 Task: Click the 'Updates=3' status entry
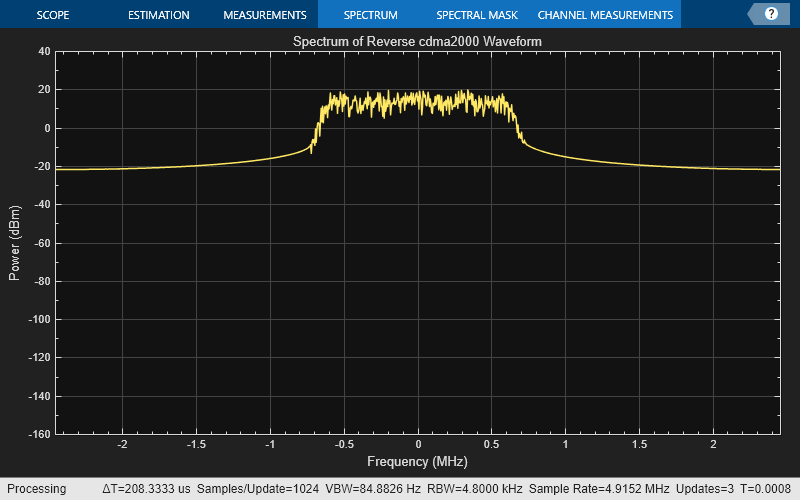click(705, 489)
